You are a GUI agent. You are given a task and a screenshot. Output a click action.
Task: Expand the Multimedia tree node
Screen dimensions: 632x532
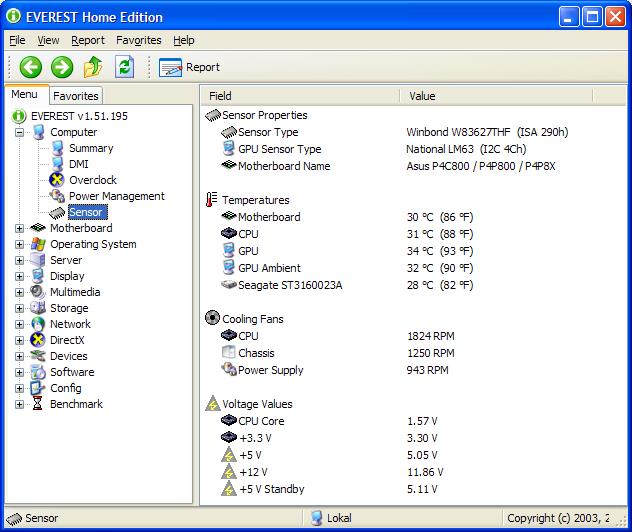point(19,292)
